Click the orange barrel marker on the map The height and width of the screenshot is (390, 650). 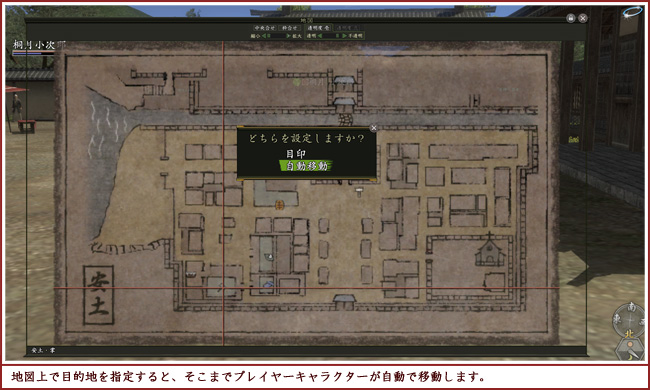(x=279, y=205)
